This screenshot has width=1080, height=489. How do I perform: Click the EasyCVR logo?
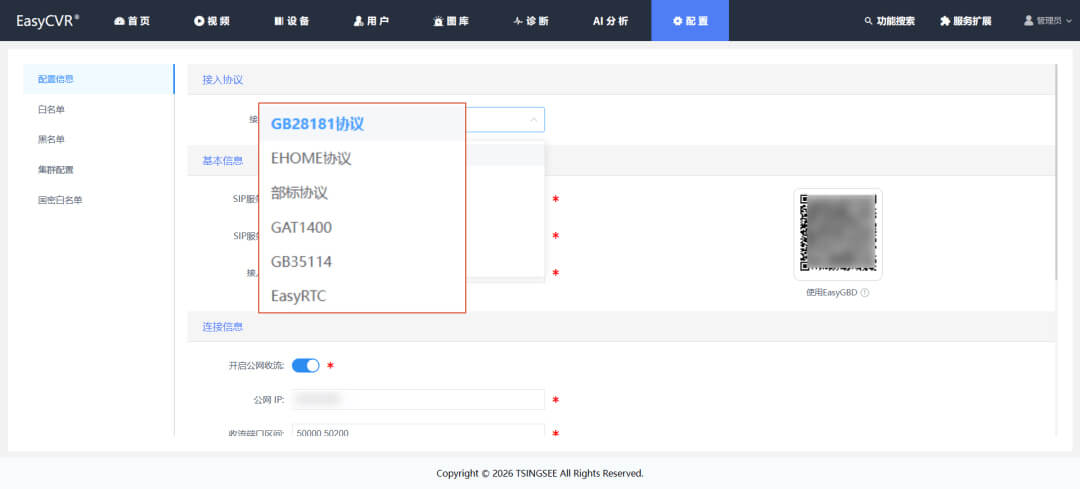(48, 21)
